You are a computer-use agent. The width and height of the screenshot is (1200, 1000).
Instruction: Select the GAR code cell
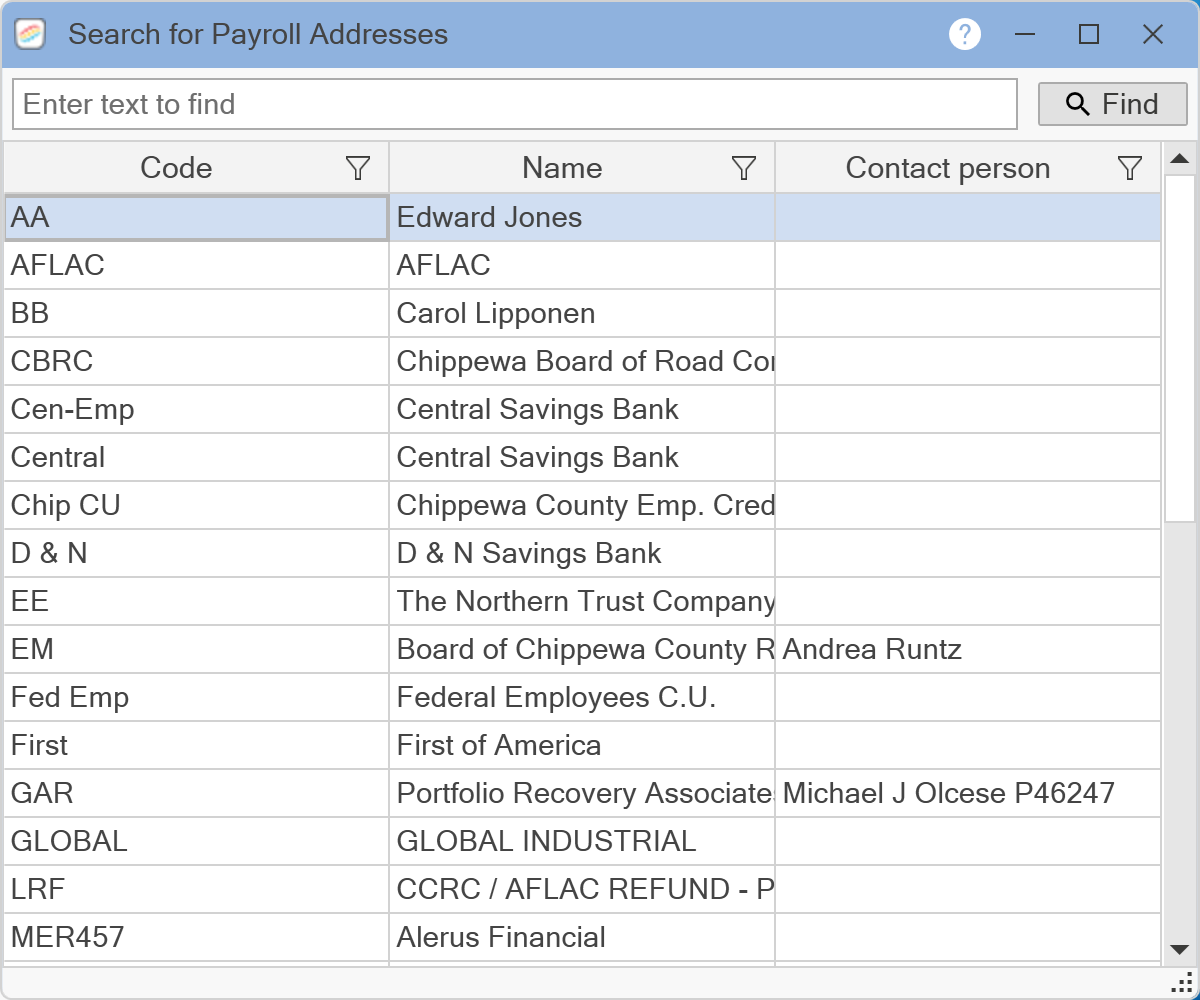click(196, 794)
